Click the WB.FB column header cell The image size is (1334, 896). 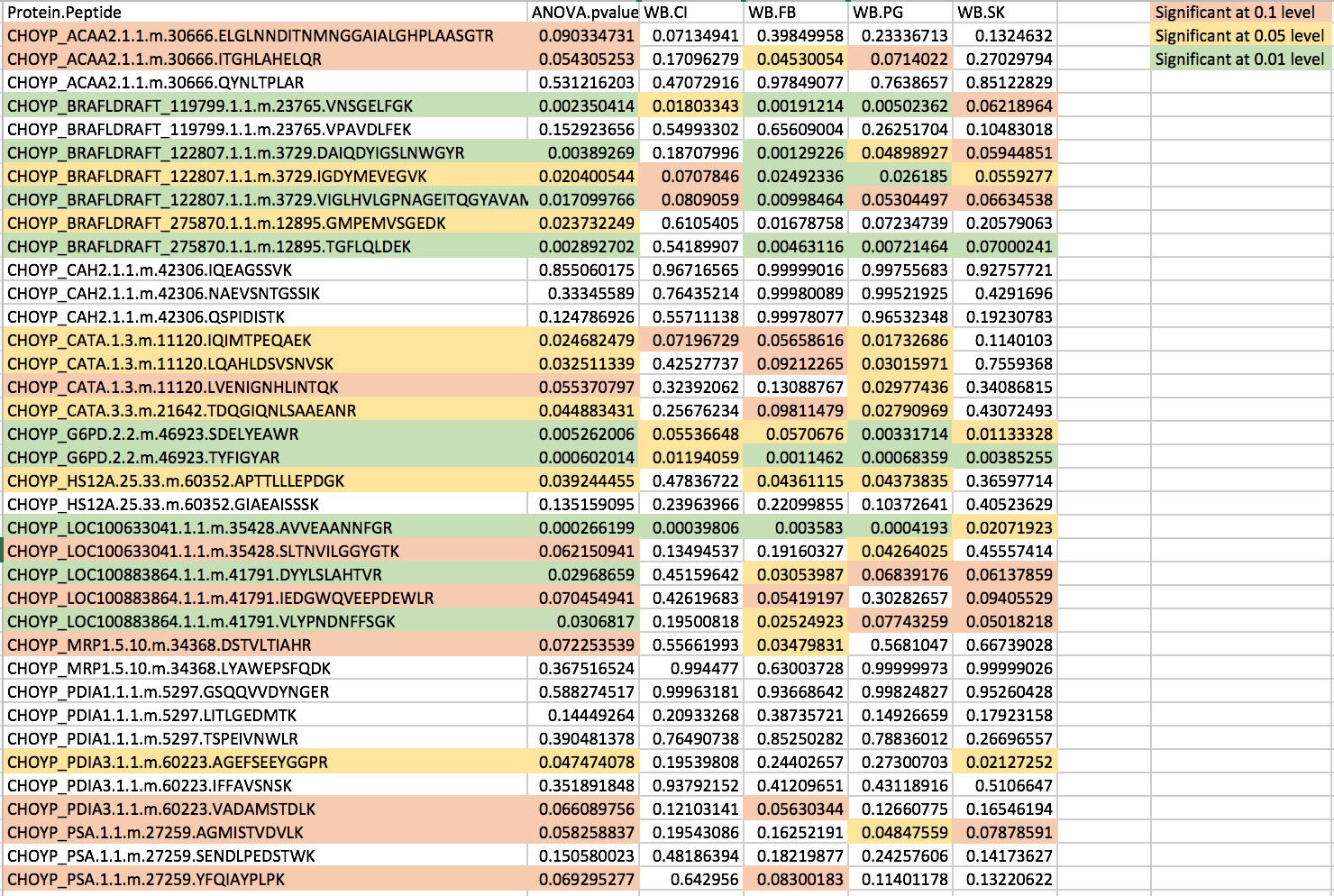pos(796,13)
